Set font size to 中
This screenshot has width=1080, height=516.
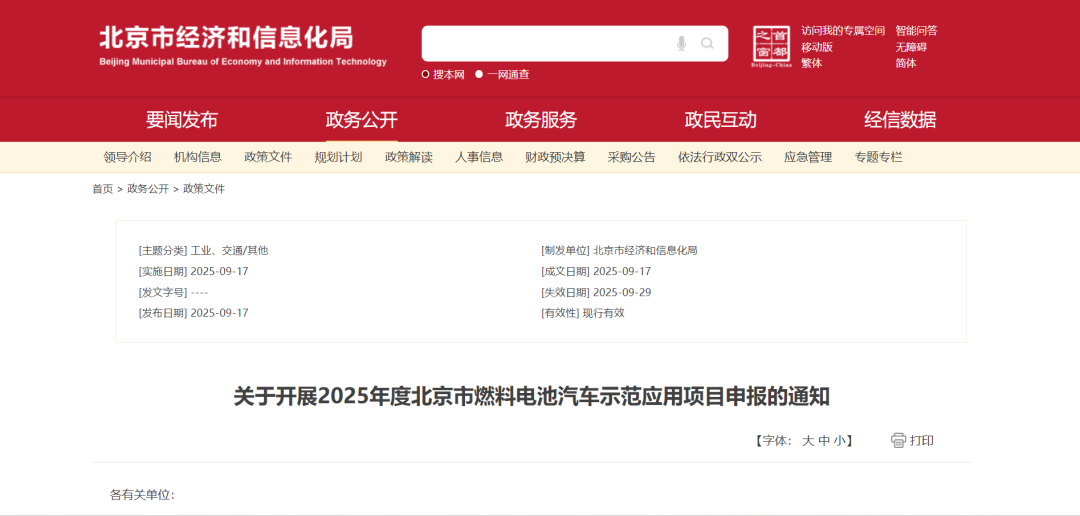click(824, 441)
